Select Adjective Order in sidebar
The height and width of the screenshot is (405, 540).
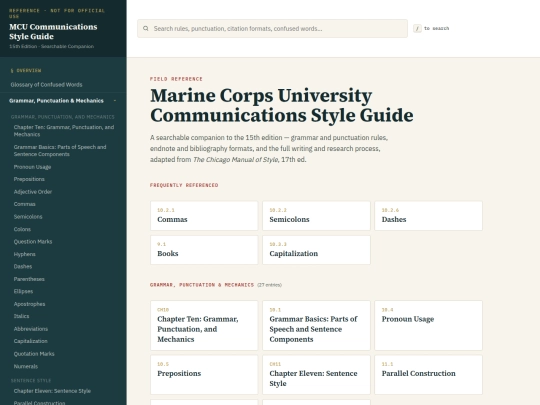tap(33, 192)
